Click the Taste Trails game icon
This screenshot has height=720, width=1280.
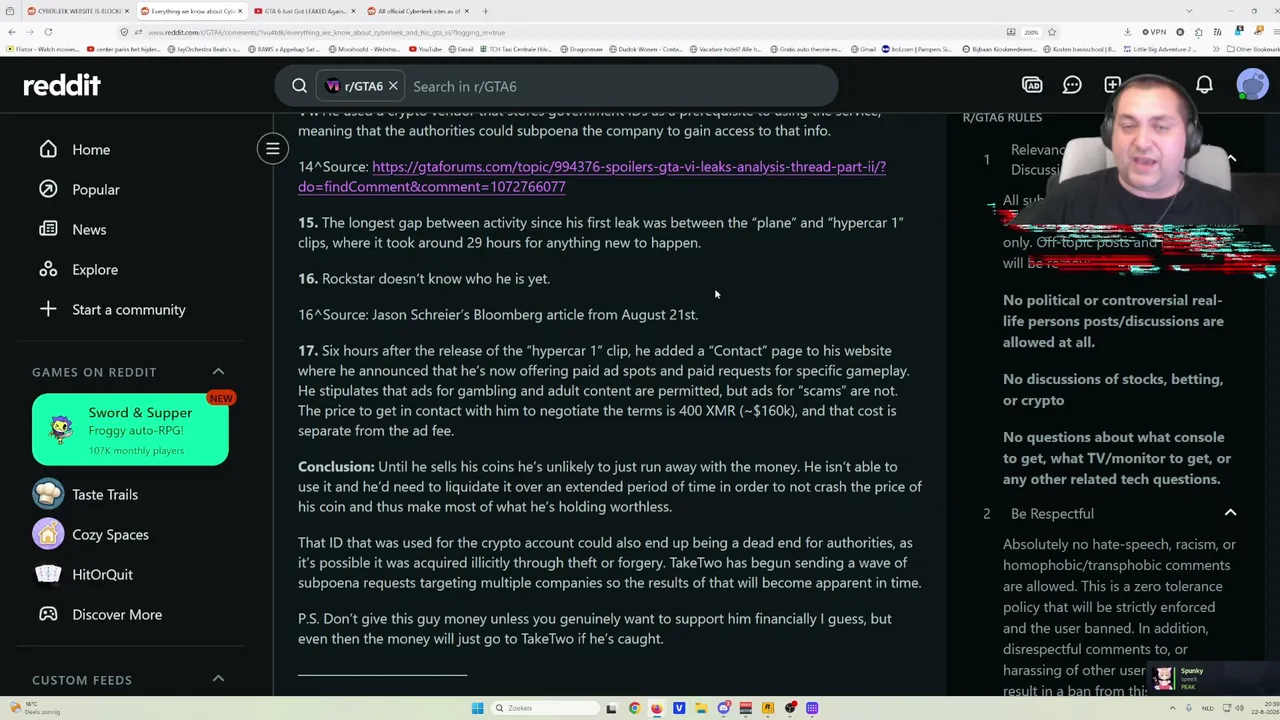pos(48,494)
